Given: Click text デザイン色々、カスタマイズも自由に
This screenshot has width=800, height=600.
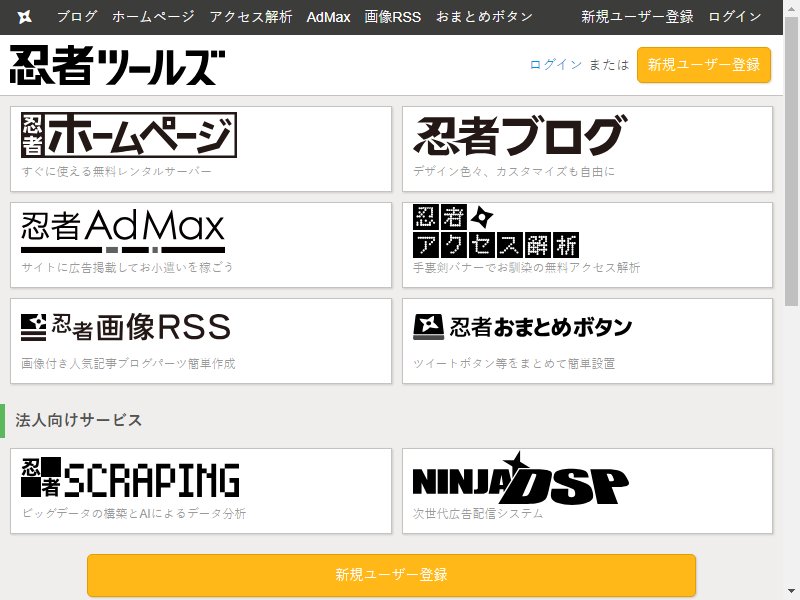Looking at the screenshot, I should pos(514,171).
